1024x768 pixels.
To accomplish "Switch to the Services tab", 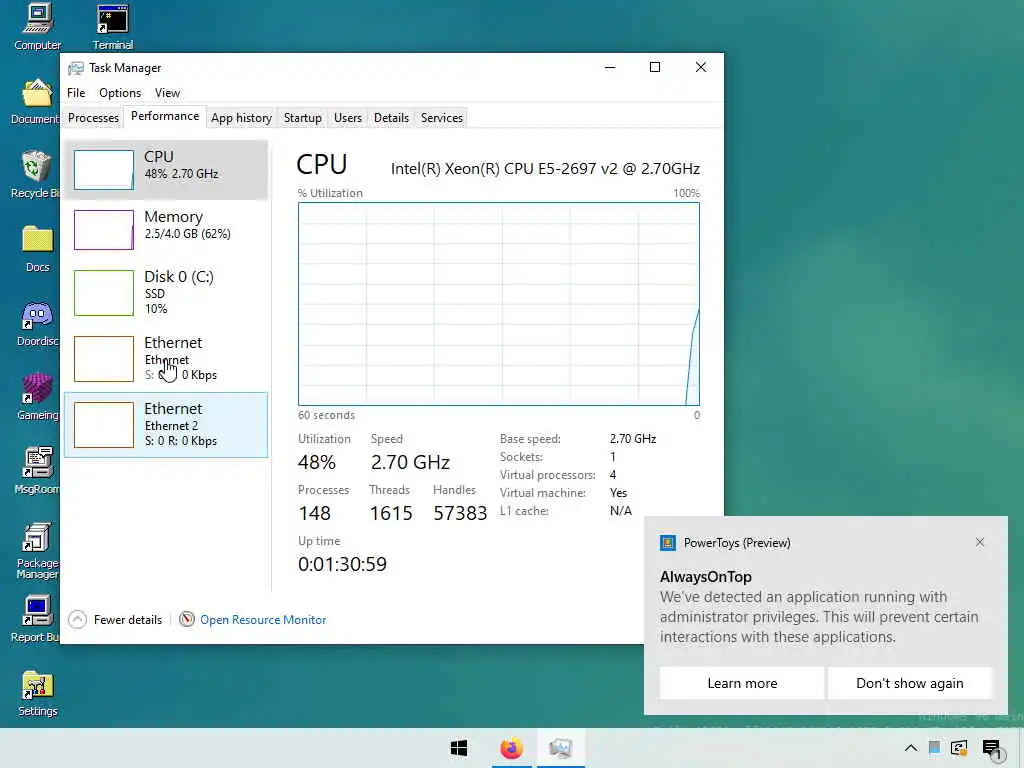I will coord(441,118).
